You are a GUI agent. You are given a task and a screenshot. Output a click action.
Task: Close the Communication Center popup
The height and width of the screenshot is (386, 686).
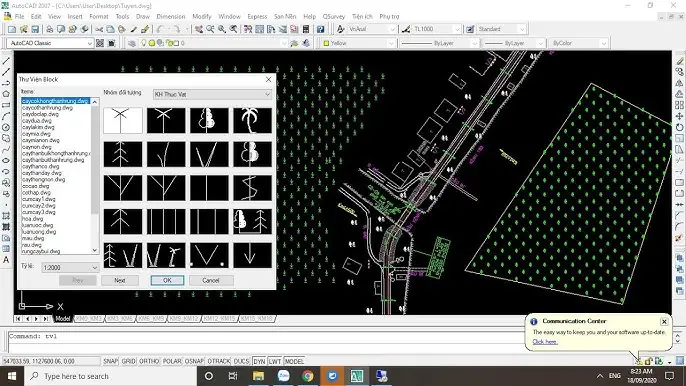[x=664, y=322]
